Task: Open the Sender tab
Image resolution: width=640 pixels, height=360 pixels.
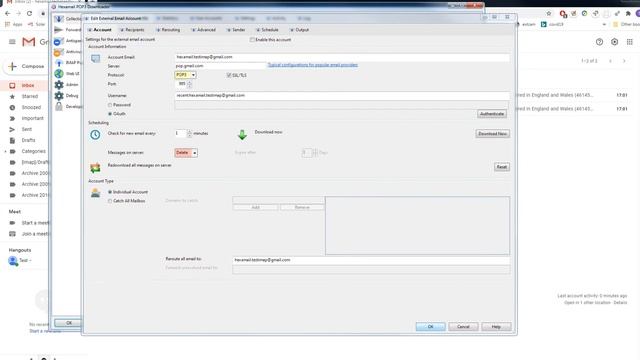Action: (x=236, y=30)
